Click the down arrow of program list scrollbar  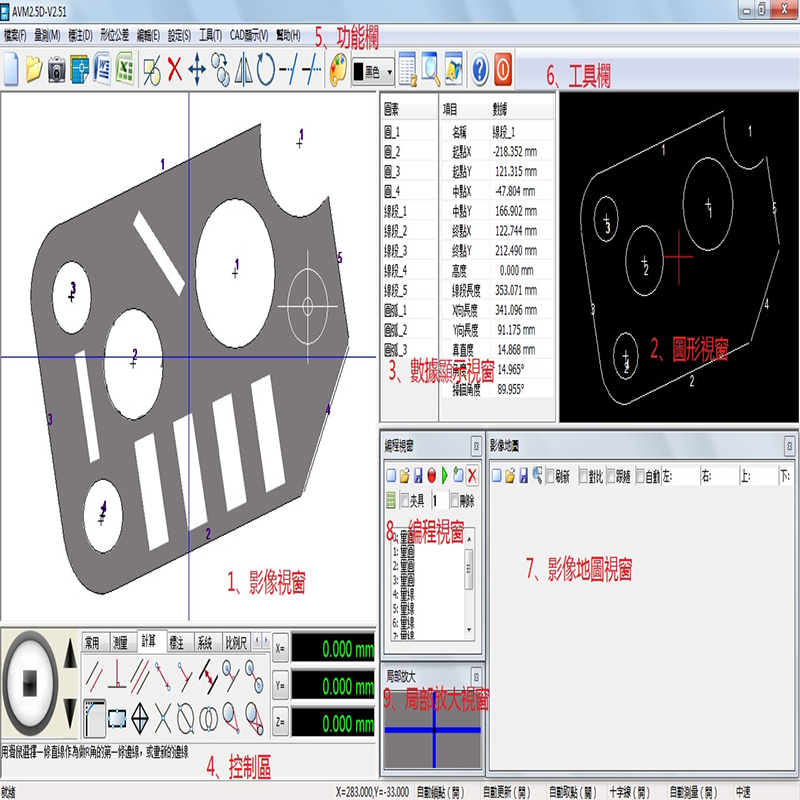(x=469, y=631)
